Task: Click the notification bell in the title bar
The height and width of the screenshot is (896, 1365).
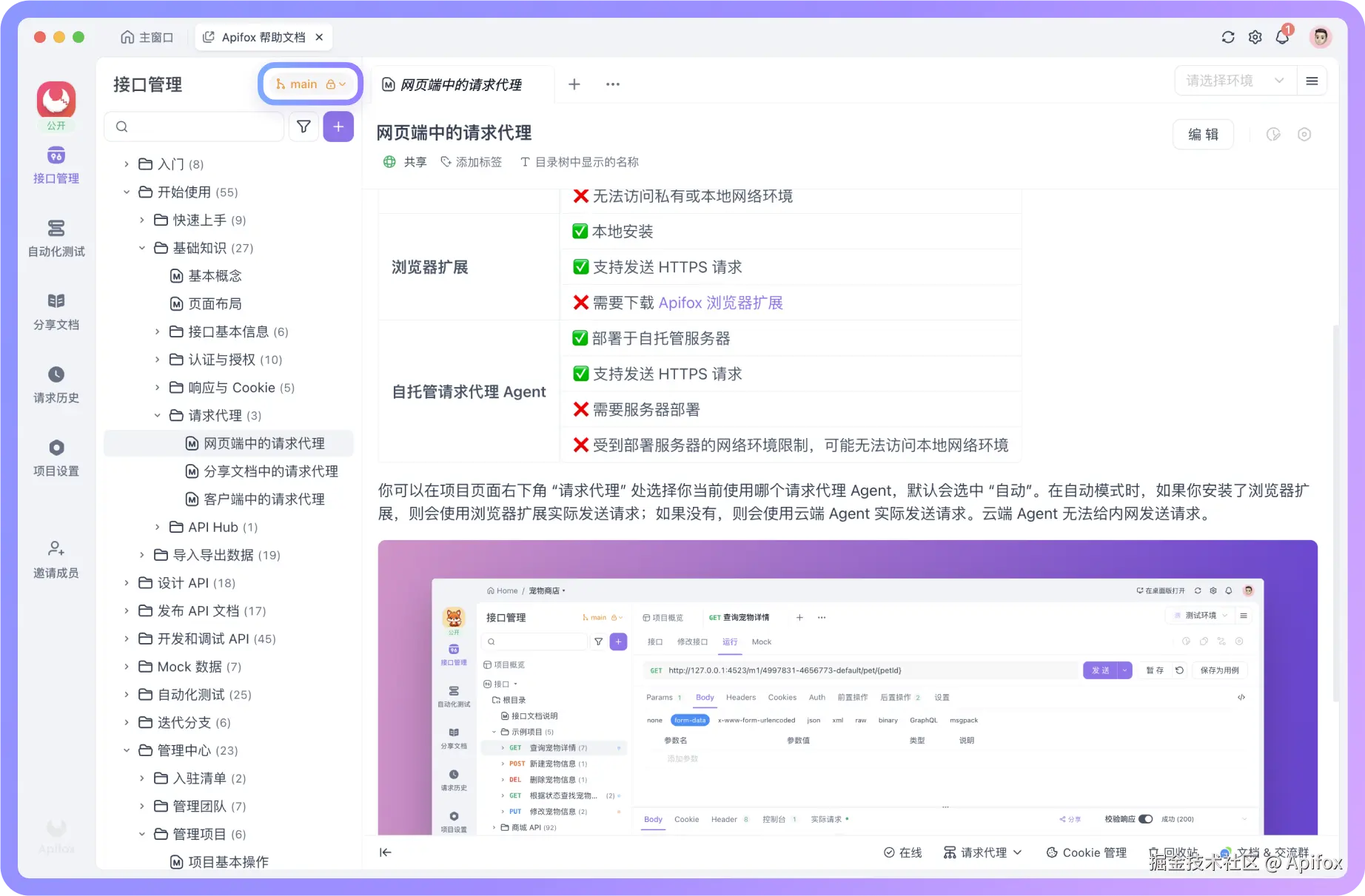Action: pos(1282,36)
